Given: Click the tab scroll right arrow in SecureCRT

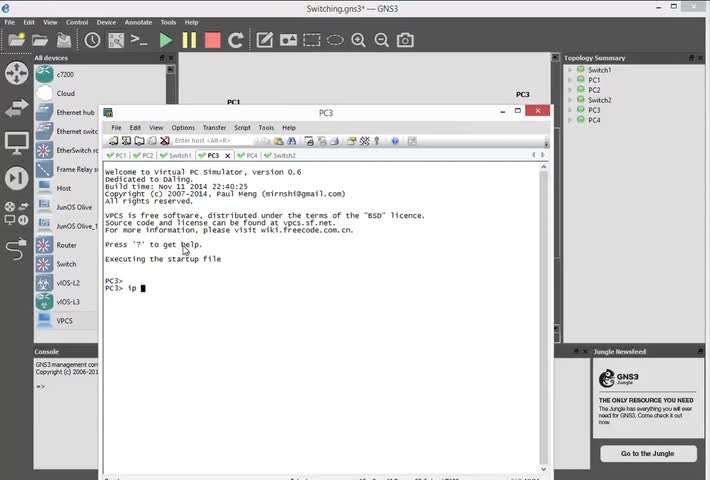Looking at the screenshot, I should pyautogui.click(x=542, y=155).
